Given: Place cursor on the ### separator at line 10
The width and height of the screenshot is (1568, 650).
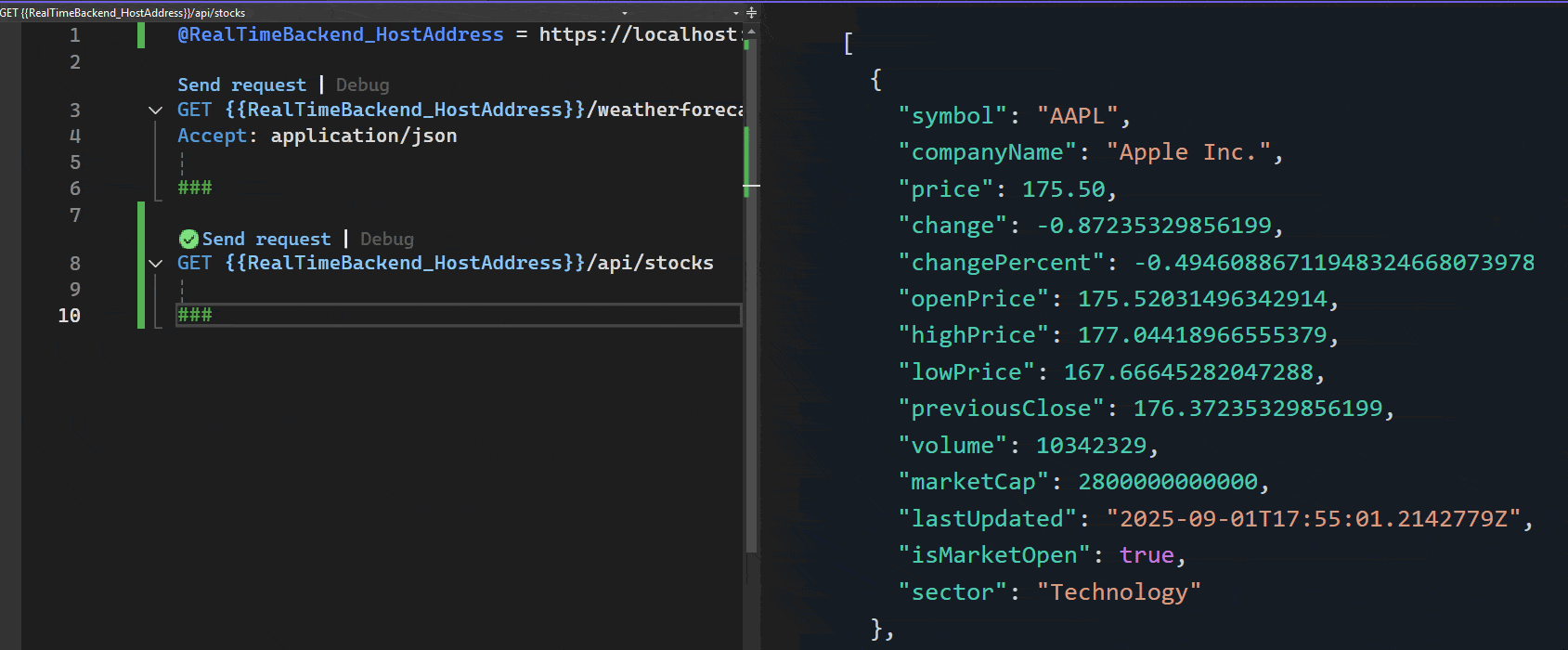Looking at the screenshot, I should tap(195, 316).
